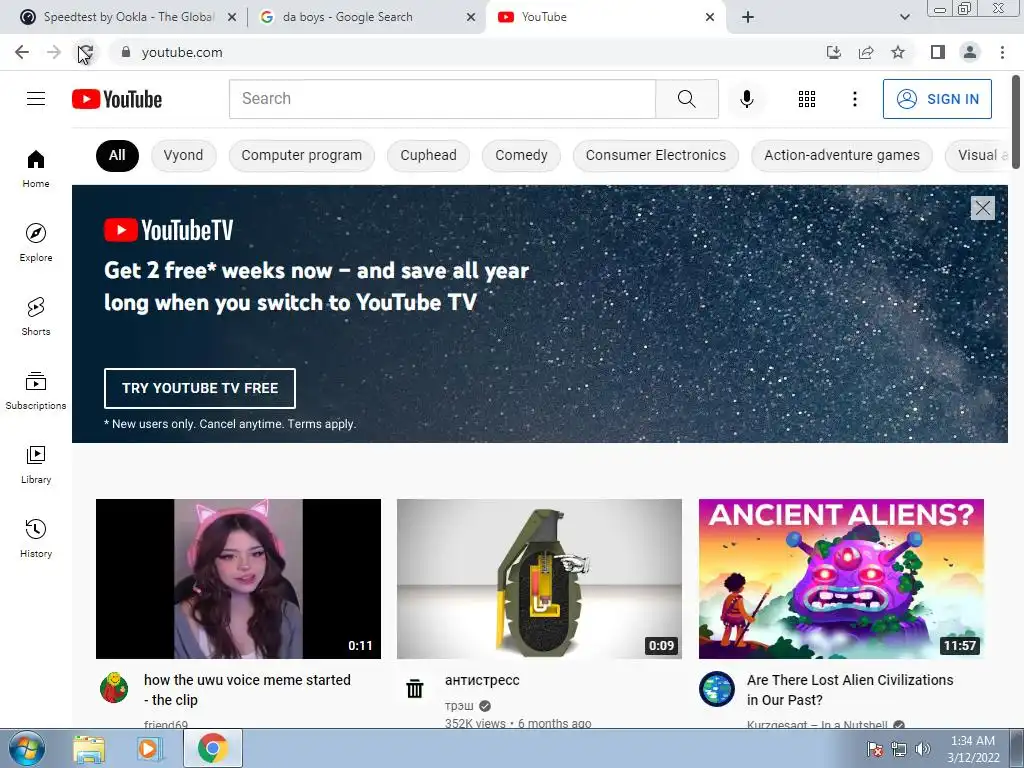The height and width of the screenshot is (768, 1024).
Task: Click the YouTube logo
Action: [x=117, y=99]
